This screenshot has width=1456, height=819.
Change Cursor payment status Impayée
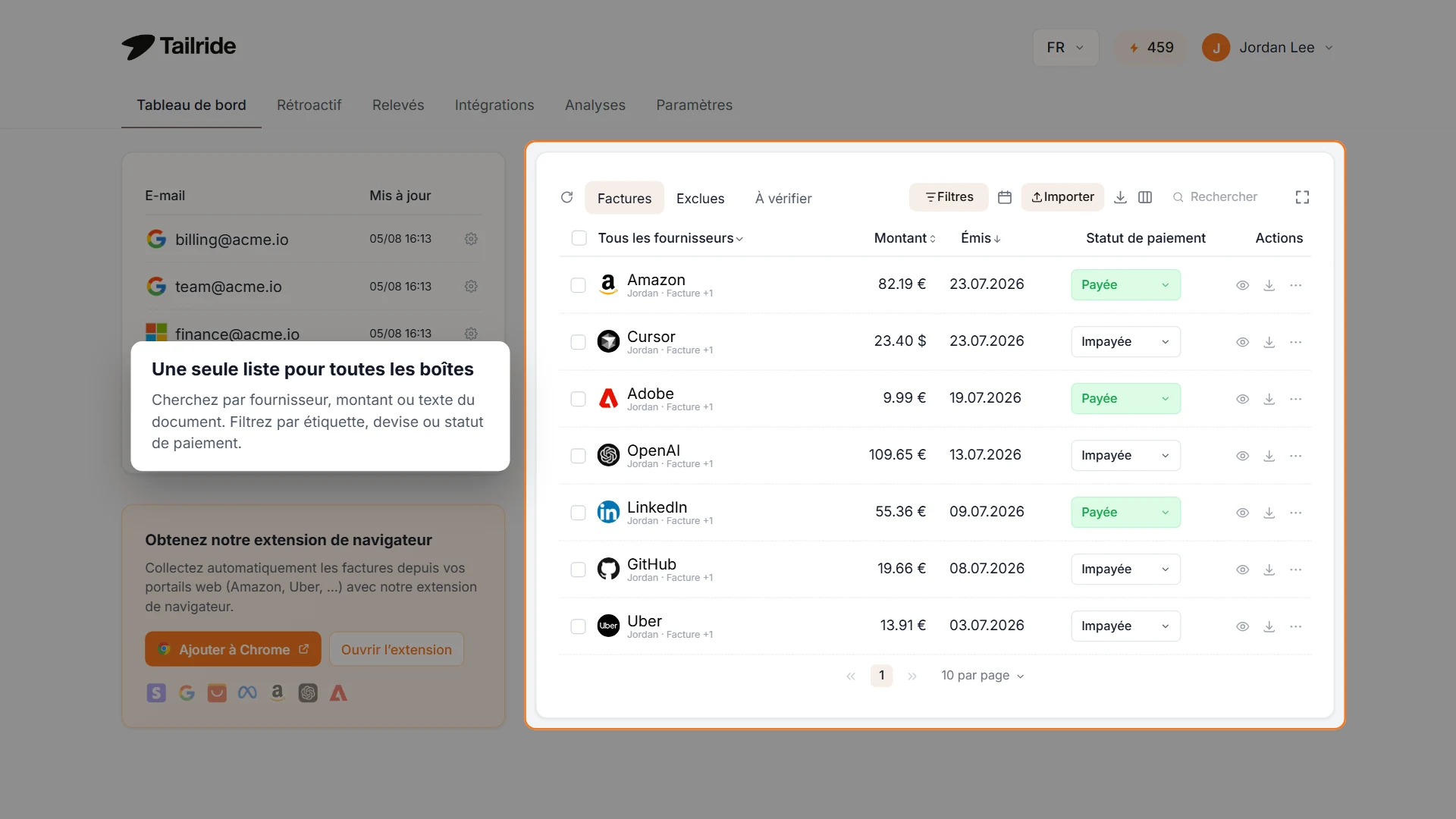(1125, 342)
